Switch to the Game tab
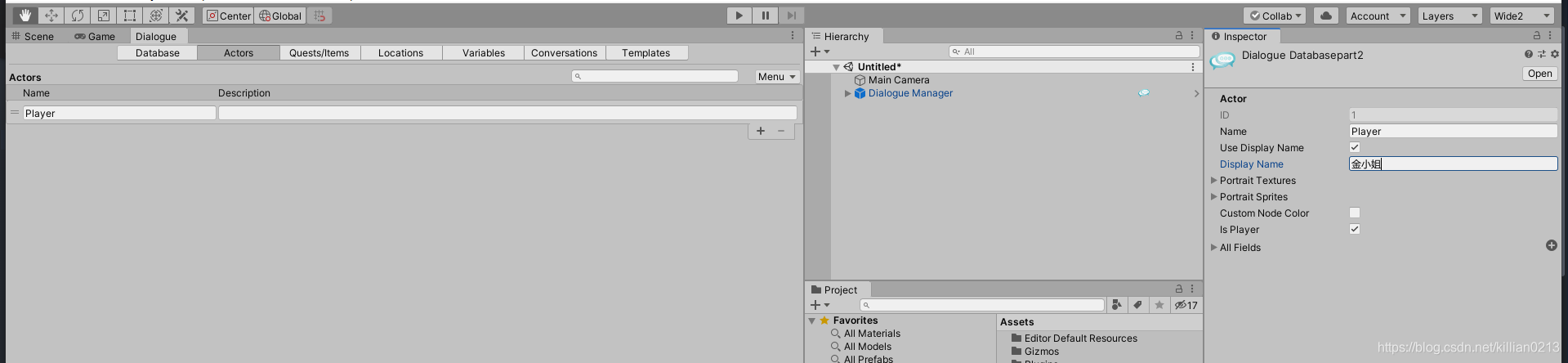This screenshot has height=363, width=1568. (95, 36)
